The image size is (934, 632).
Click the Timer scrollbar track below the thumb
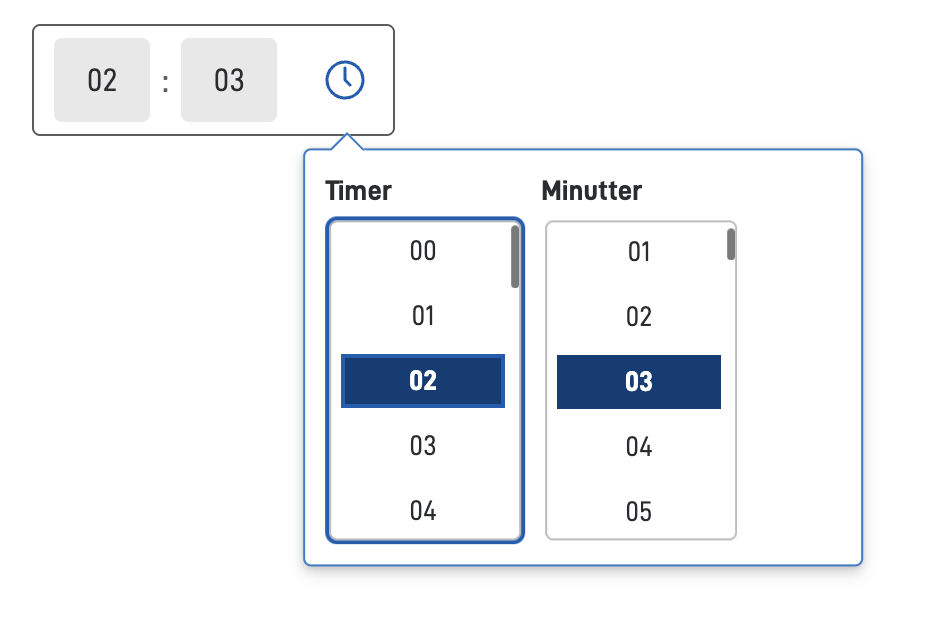tap(515, 420)
